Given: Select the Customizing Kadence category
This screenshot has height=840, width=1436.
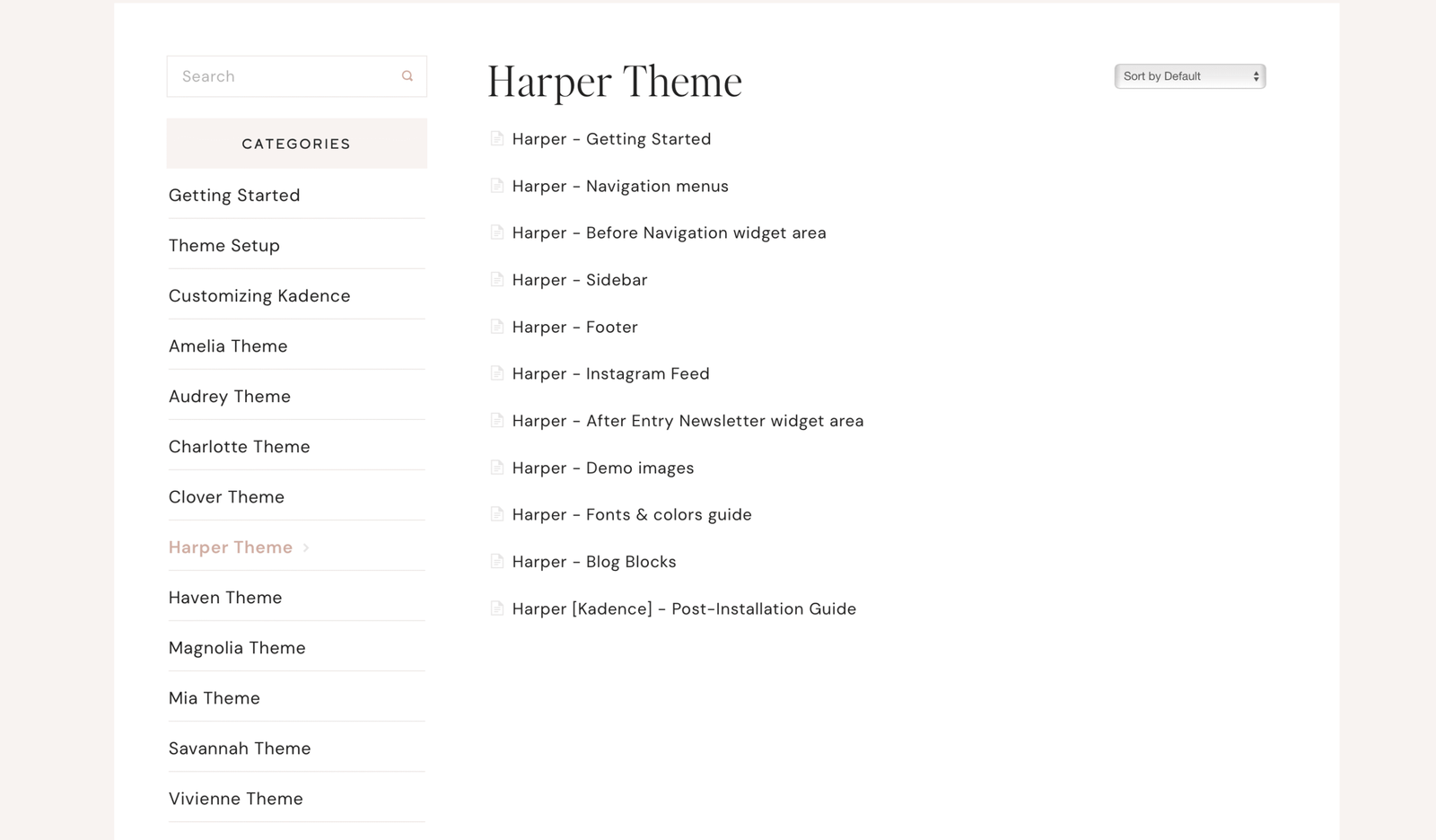Looking at the screenshot, I should pyautogui.click(x=259, y=296).
